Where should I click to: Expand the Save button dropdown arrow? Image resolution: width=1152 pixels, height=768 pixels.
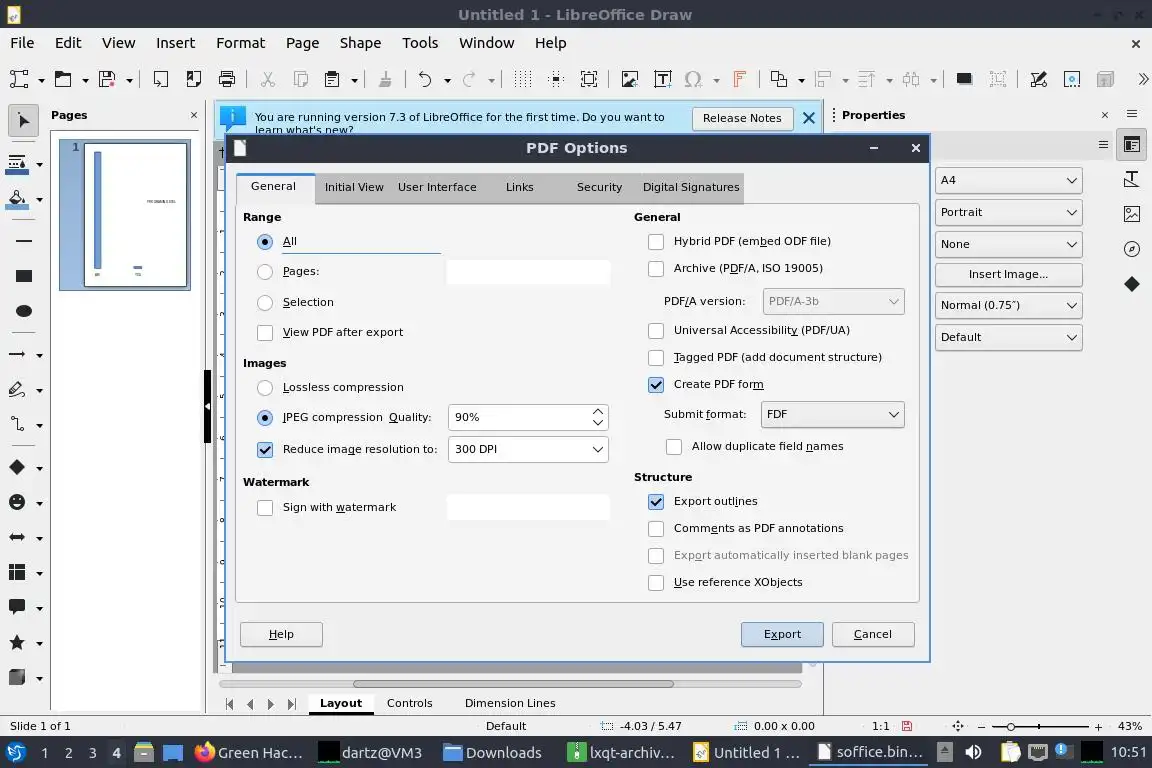click(129, 79)
